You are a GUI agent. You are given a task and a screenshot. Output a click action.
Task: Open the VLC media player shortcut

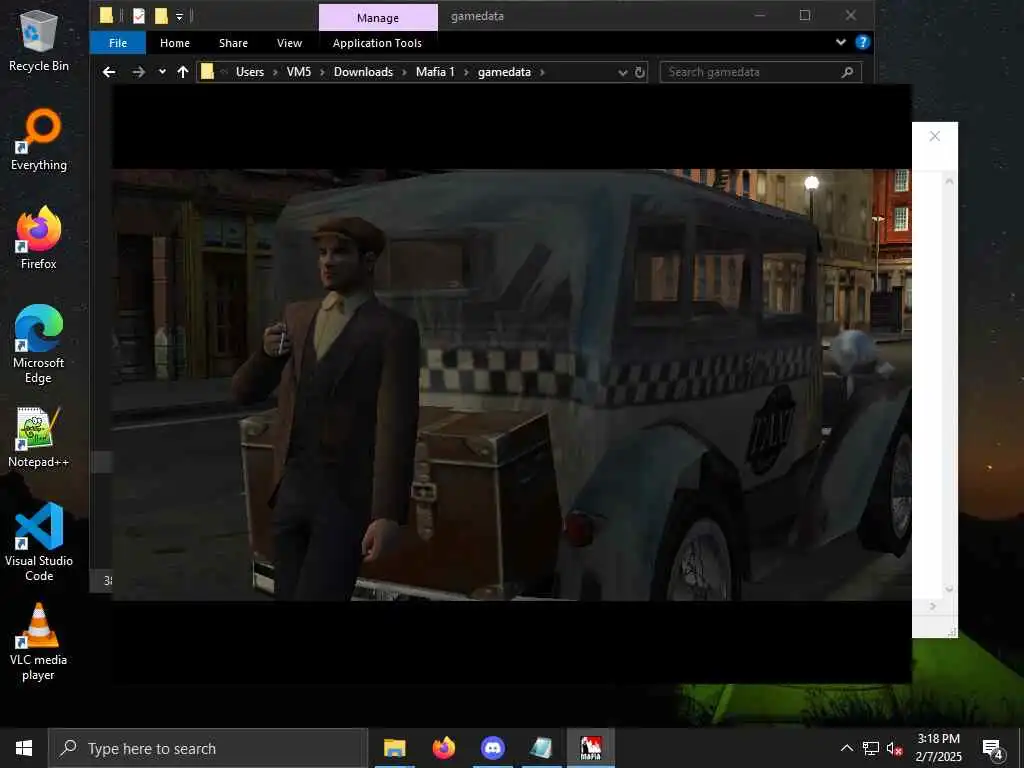coord(39,642)
